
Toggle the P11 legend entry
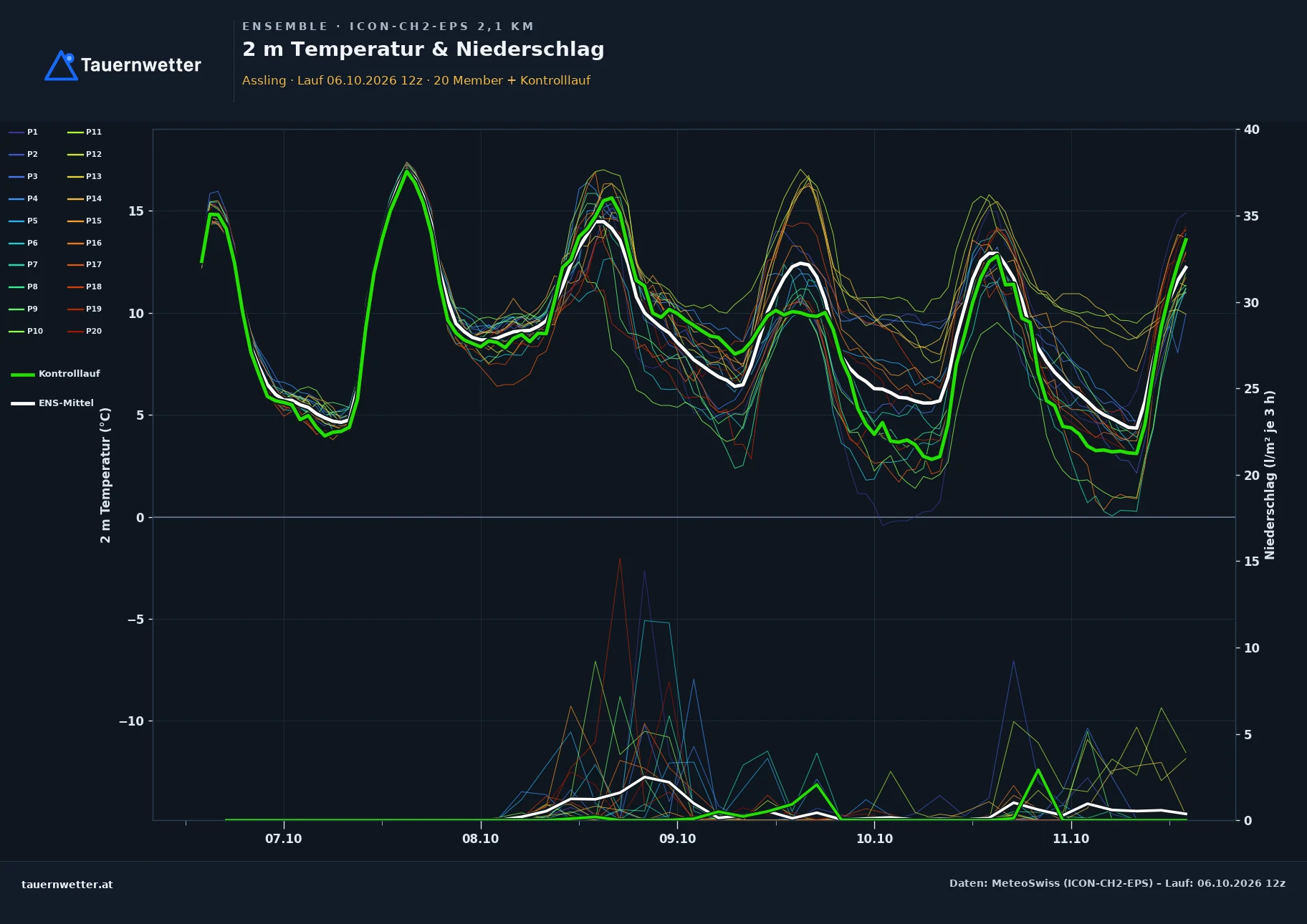[x=85, y=132]
